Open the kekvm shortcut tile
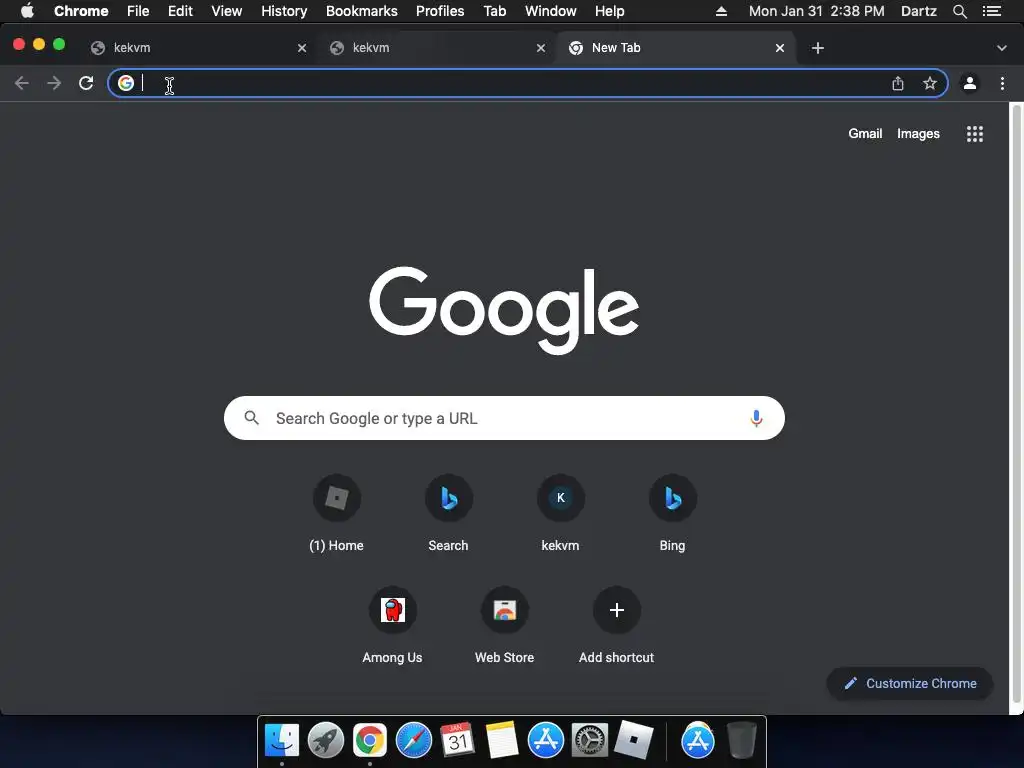Screen dimensions: 1024x768 (560, 513)
